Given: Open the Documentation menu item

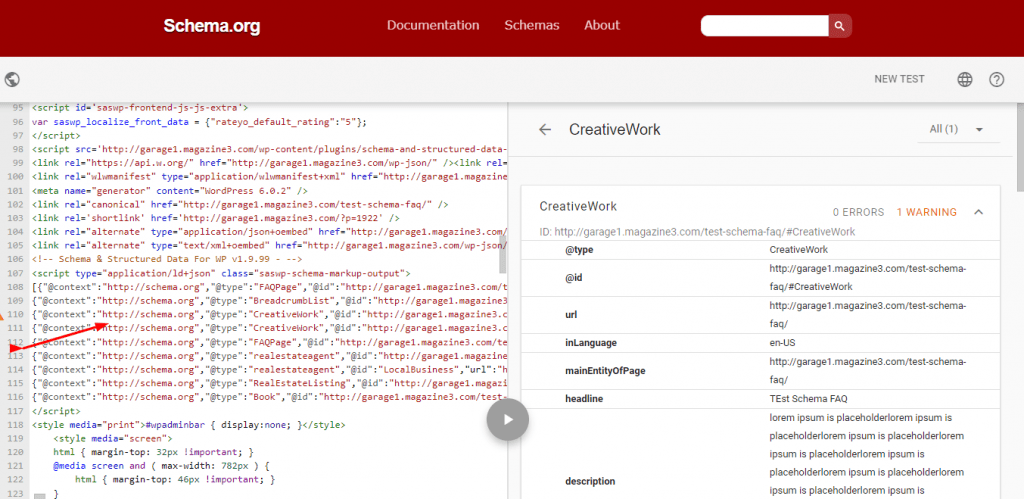Looking at the screenshot, I should tap(433, 25).
